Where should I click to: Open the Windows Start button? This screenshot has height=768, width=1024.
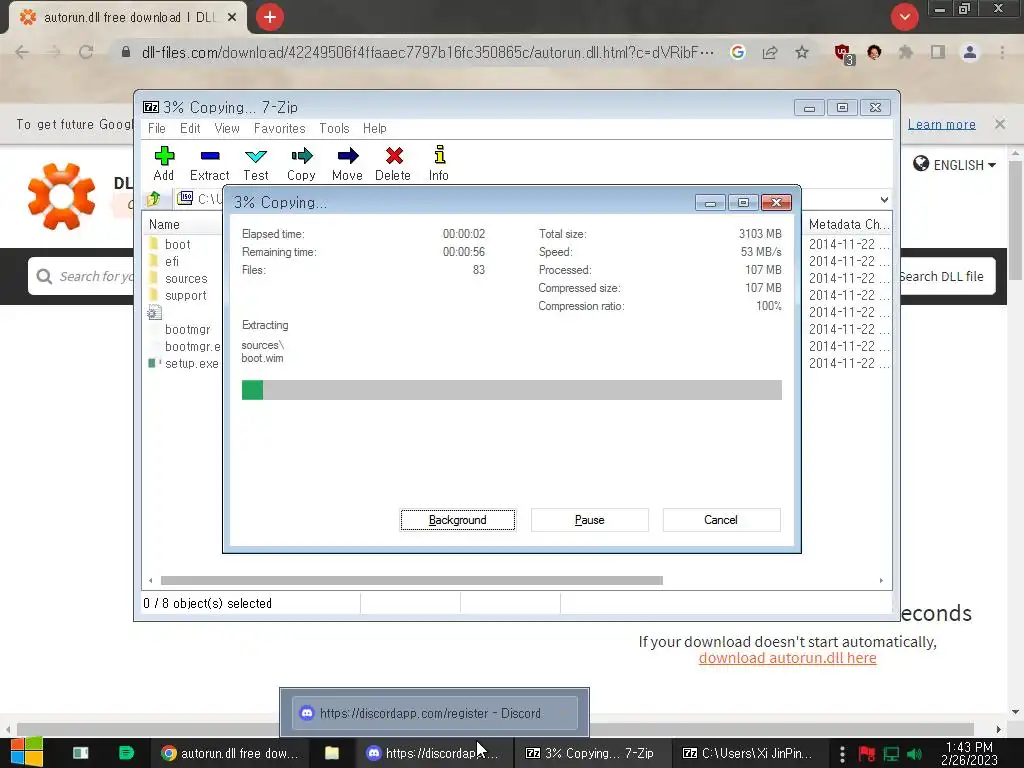click(x=27, y=753)
